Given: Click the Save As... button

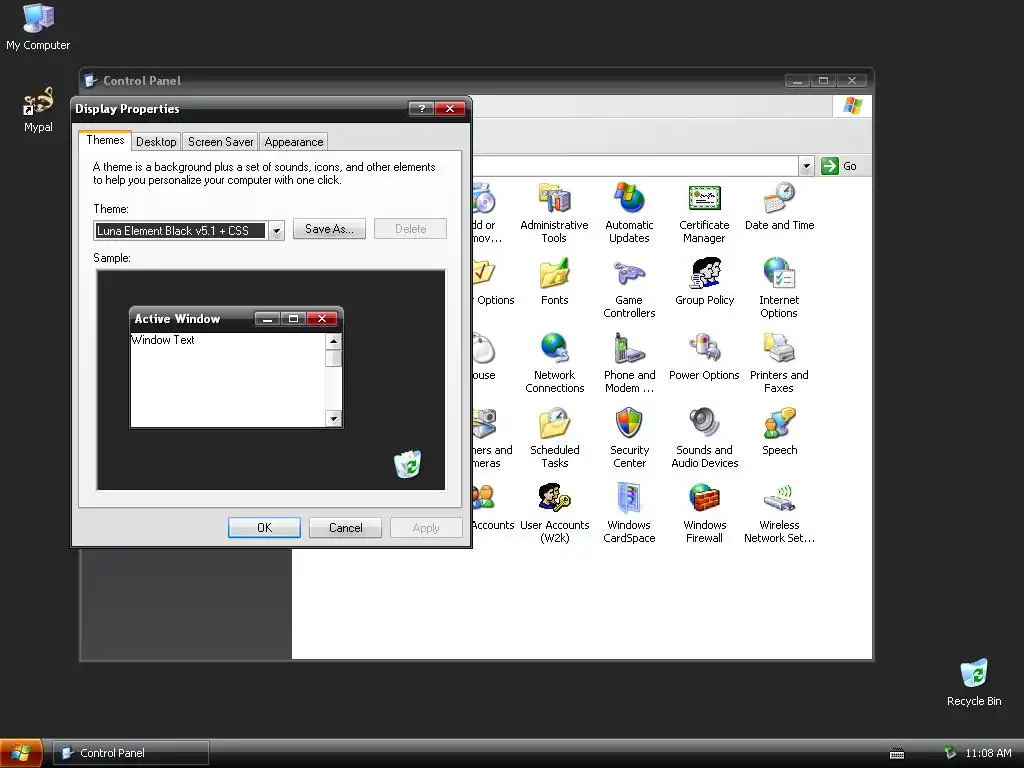Looking at the screenshot, I should pyautogui.click(x=329, y=229).
